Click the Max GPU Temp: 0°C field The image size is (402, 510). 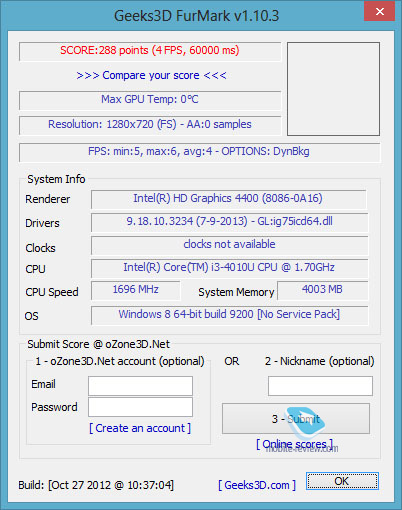click(x=150, y=100)
